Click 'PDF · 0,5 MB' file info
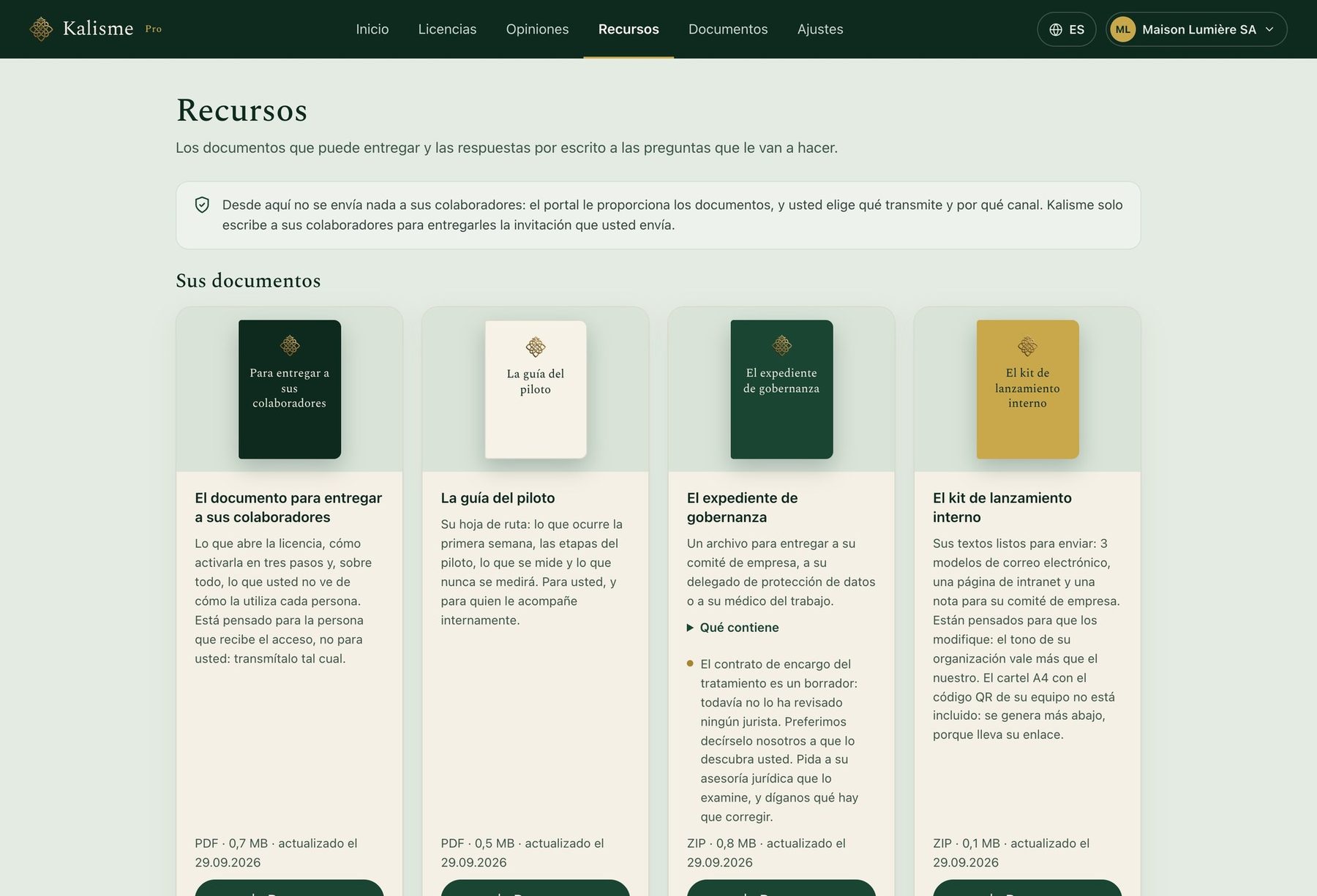This screenshot has height=896, width=1317. click(477, 843)
